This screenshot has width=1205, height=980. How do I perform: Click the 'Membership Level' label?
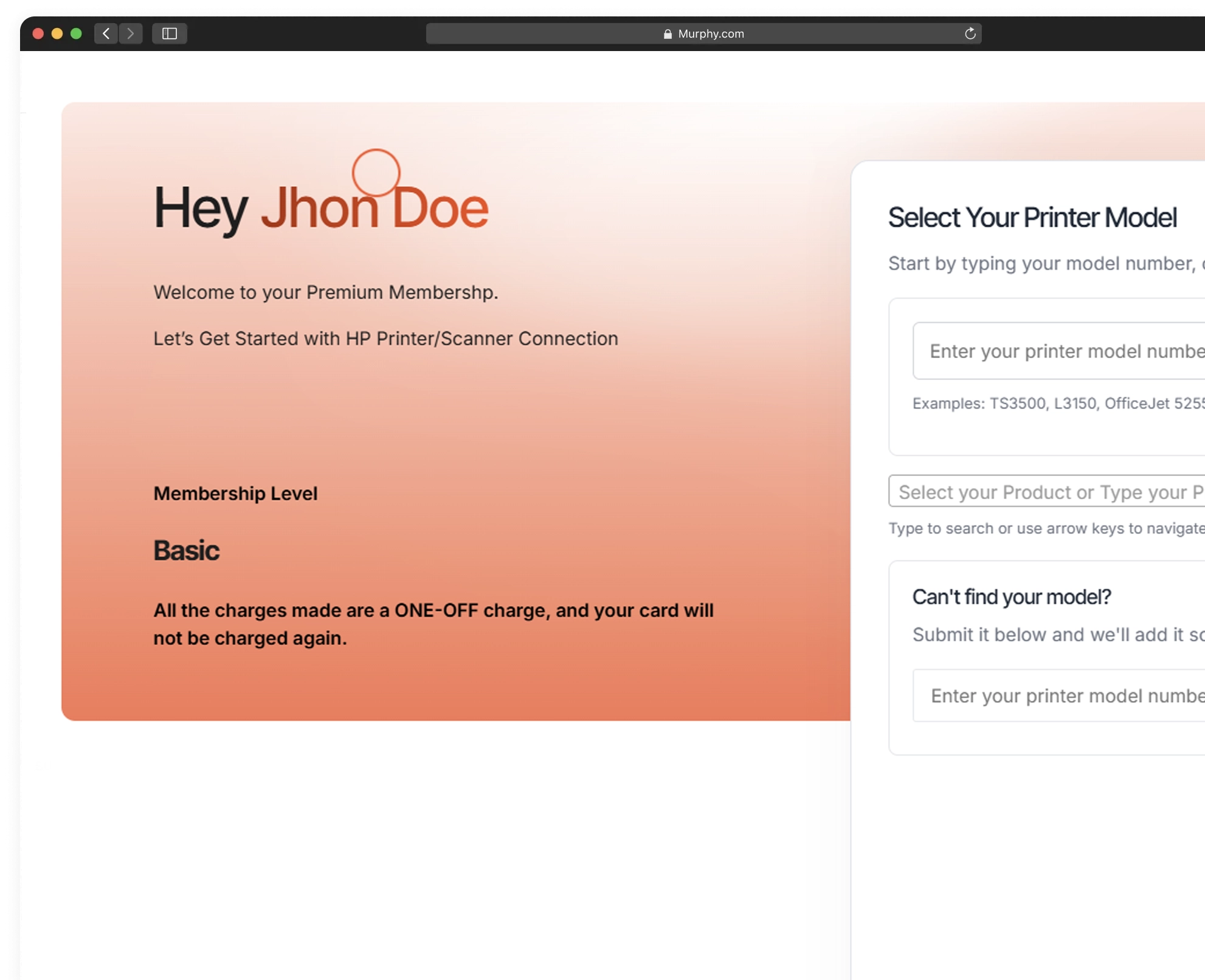point(235,493)
